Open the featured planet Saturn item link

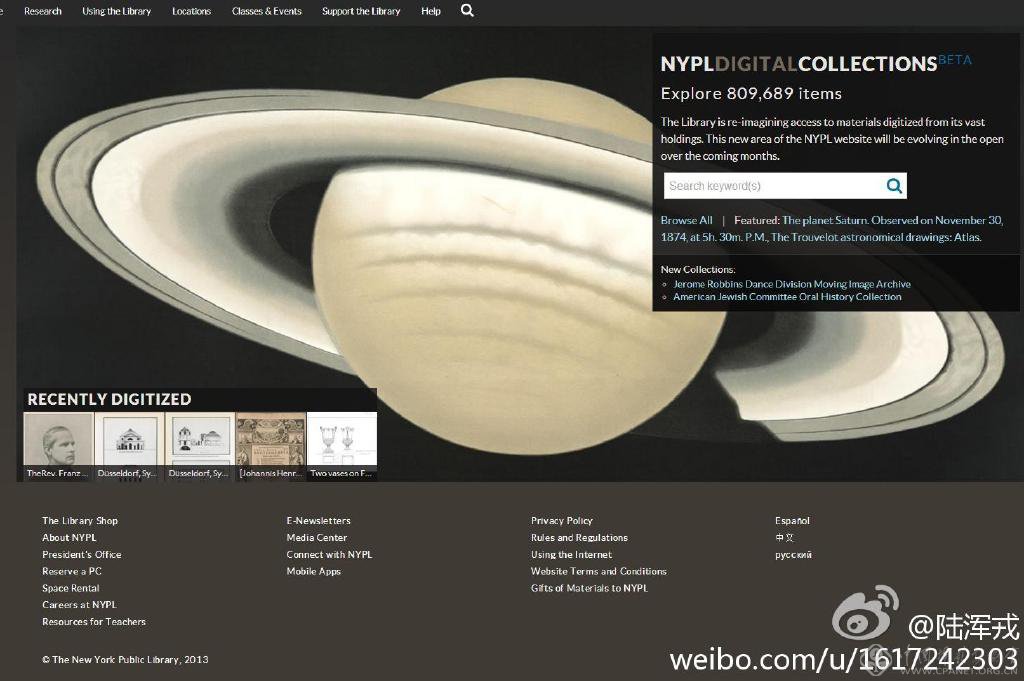(831, 229)
